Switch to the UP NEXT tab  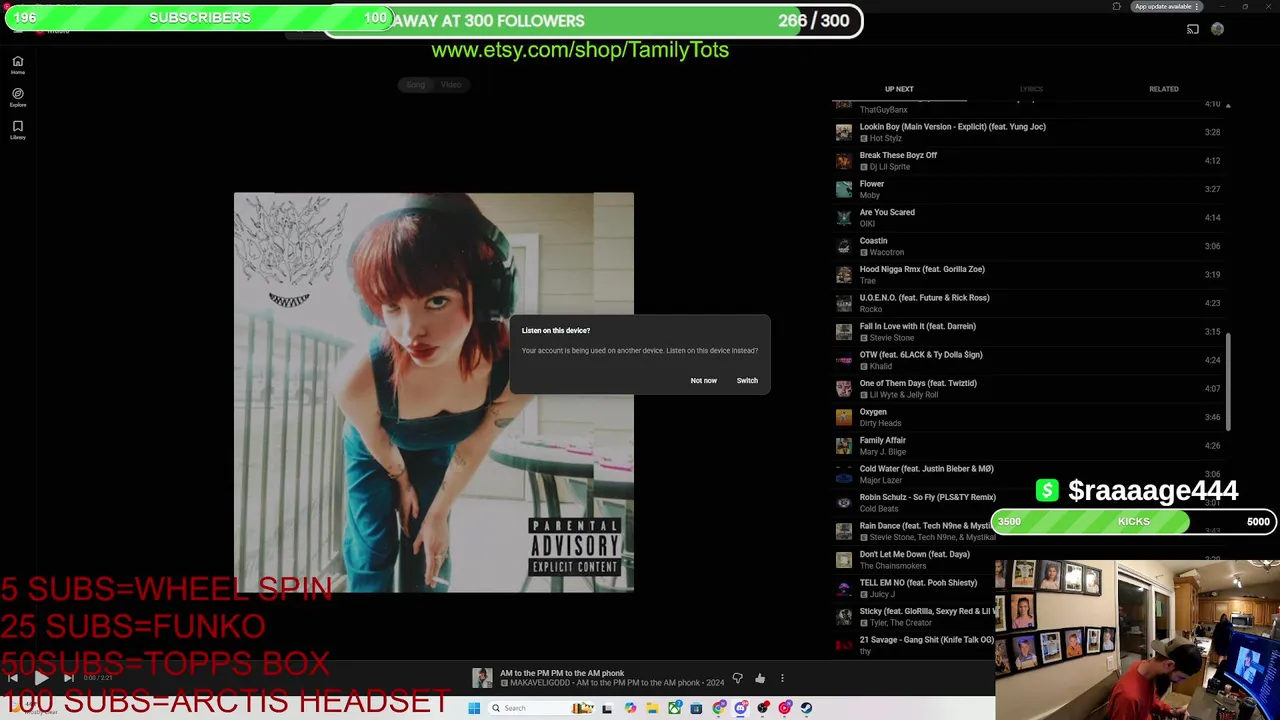click(899, 89)
